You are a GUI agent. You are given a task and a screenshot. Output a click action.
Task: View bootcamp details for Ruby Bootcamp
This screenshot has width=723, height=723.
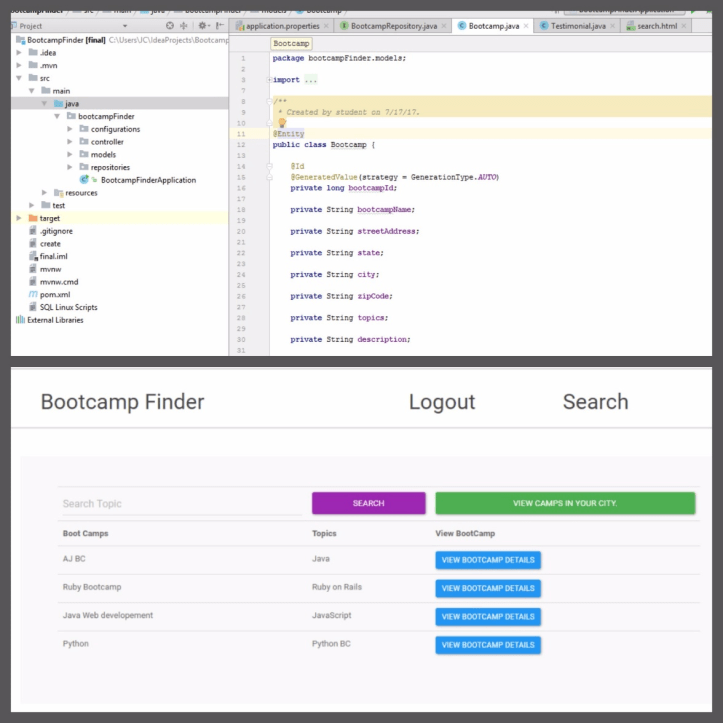click(x=488, y=588)
